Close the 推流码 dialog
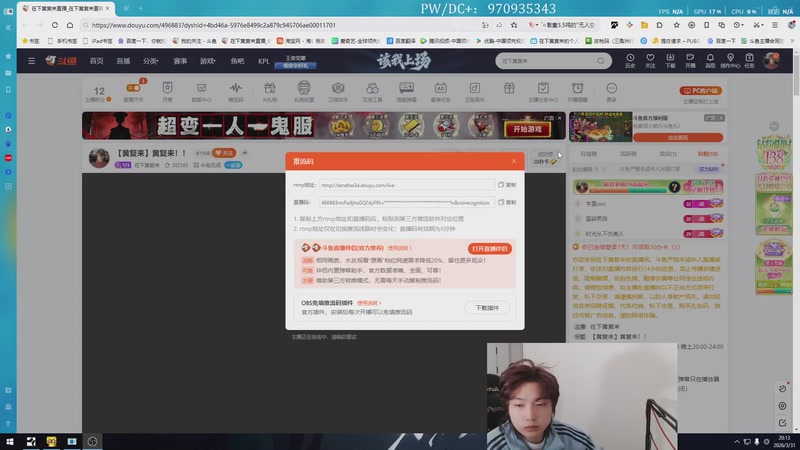 [x=514, y=161]
